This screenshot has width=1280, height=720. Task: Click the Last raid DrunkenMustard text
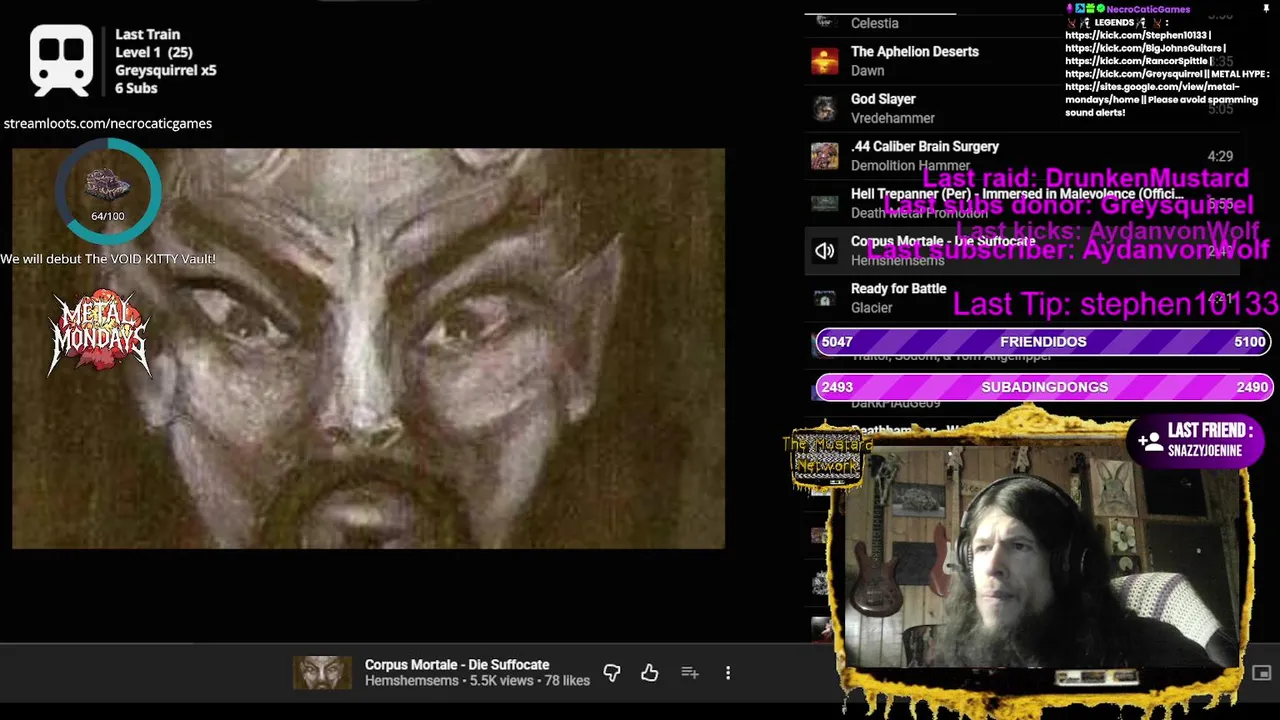coord(1085,178)
